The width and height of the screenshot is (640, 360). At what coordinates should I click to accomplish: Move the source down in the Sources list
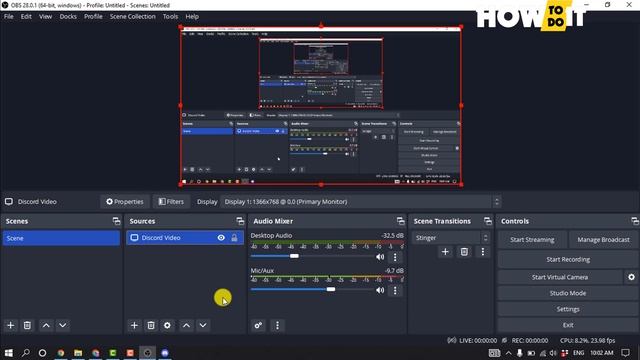(203, 325)
